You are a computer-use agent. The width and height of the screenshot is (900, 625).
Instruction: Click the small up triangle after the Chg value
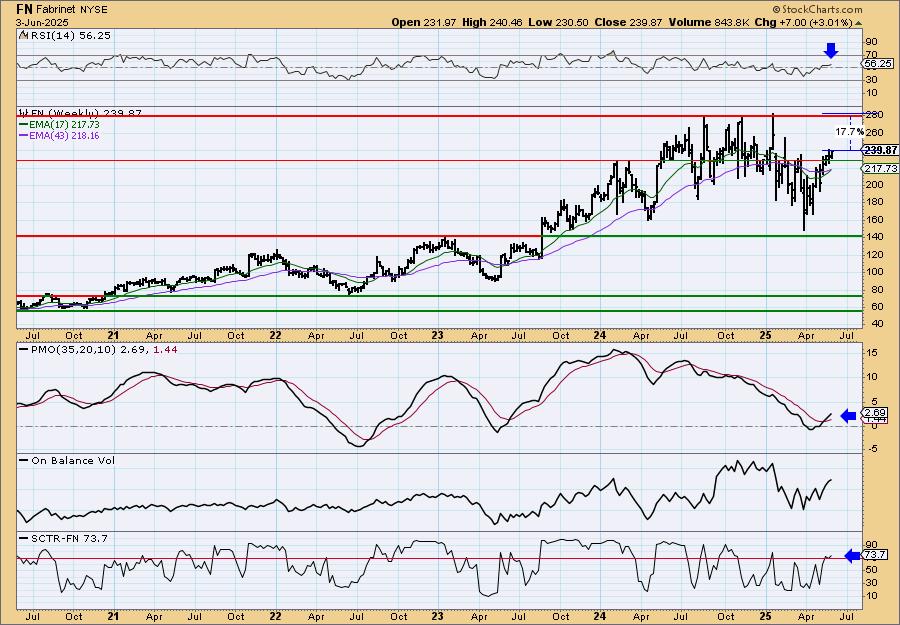click(859, 23)
